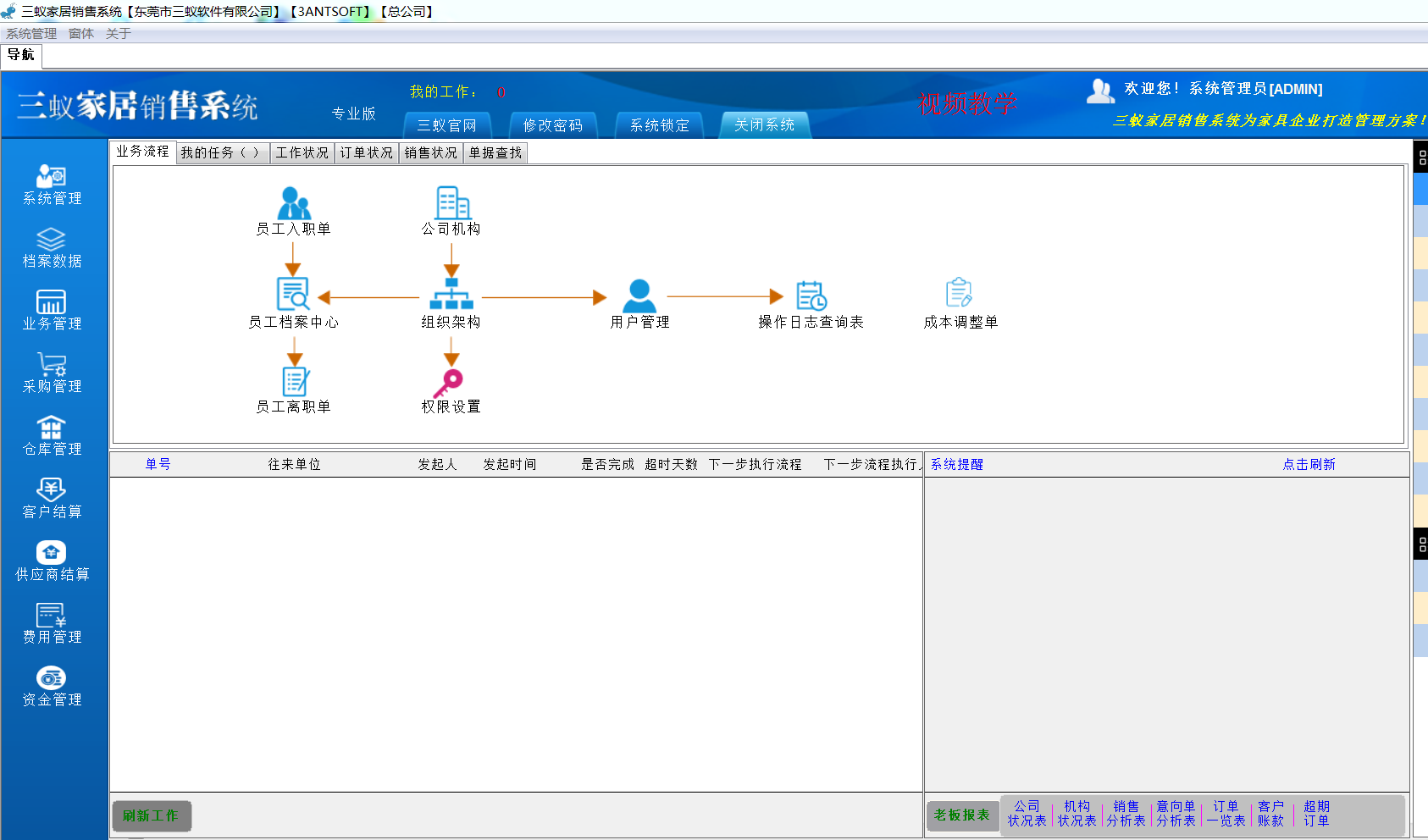Image resolution: width=1428 pixels, height=840 pixels.
Task: Open 权限设置 key icon
Action: coord(449,383)
